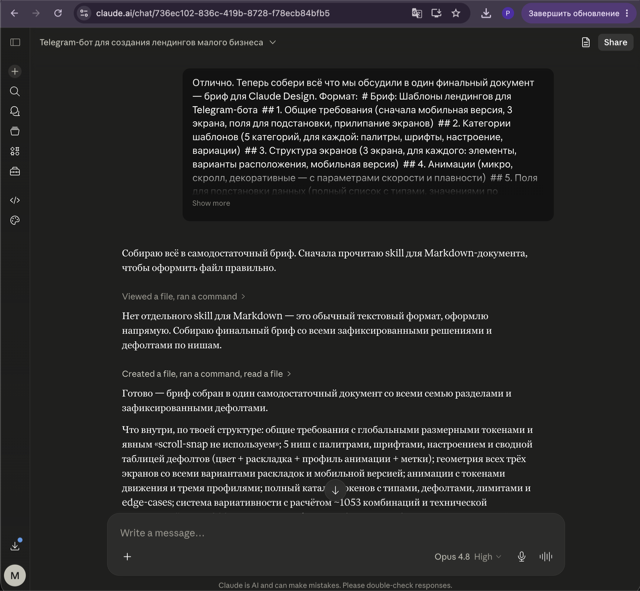The image size is (640, 591).
Task: Open the user account avatar M
Action: point(15,575)
